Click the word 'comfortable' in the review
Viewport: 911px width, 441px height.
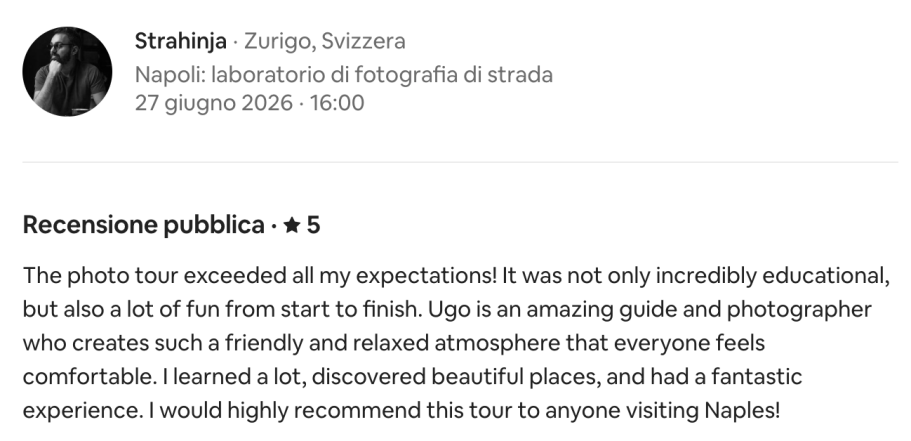[87, 377]
